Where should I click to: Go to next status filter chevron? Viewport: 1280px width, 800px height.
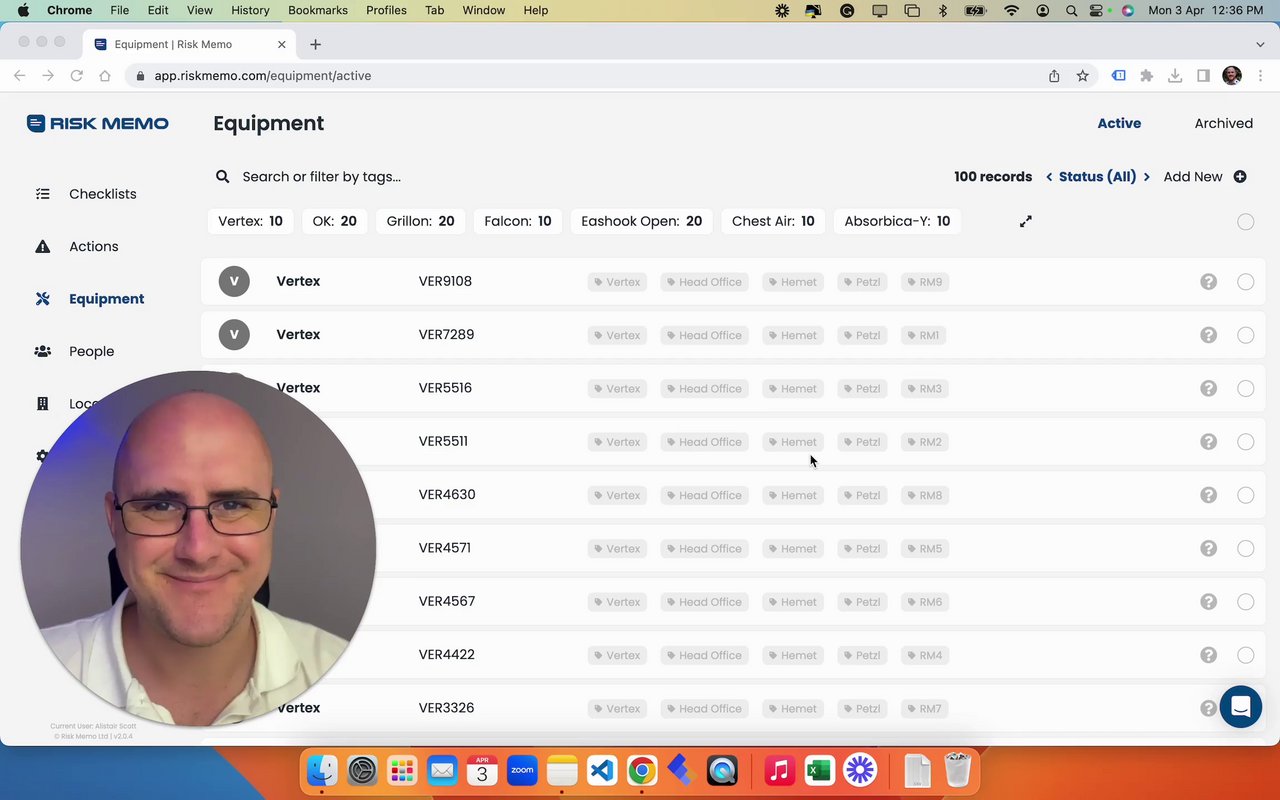(x=1146, y=177)
